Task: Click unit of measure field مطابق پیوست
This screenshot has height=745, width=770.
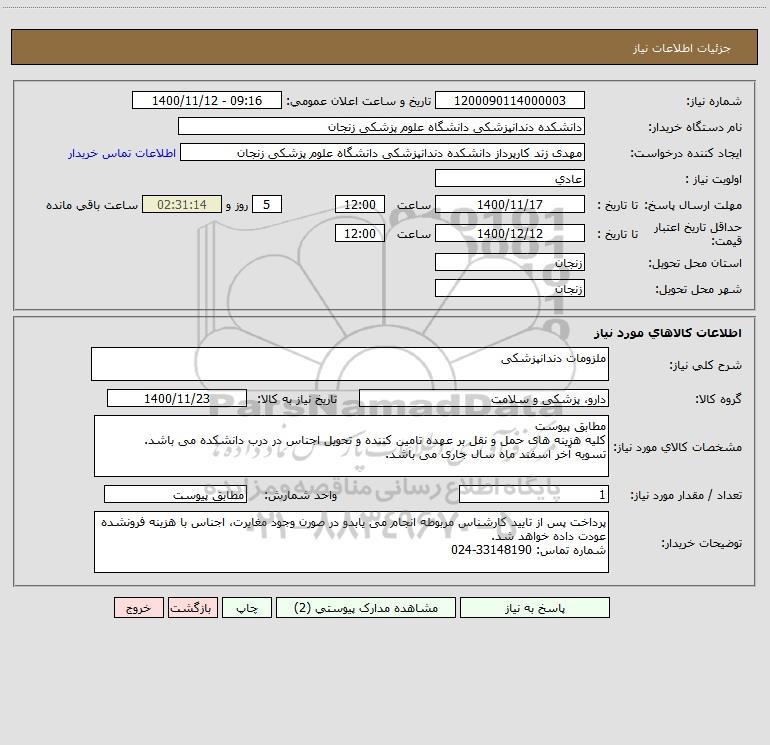Action: [175, 494]
